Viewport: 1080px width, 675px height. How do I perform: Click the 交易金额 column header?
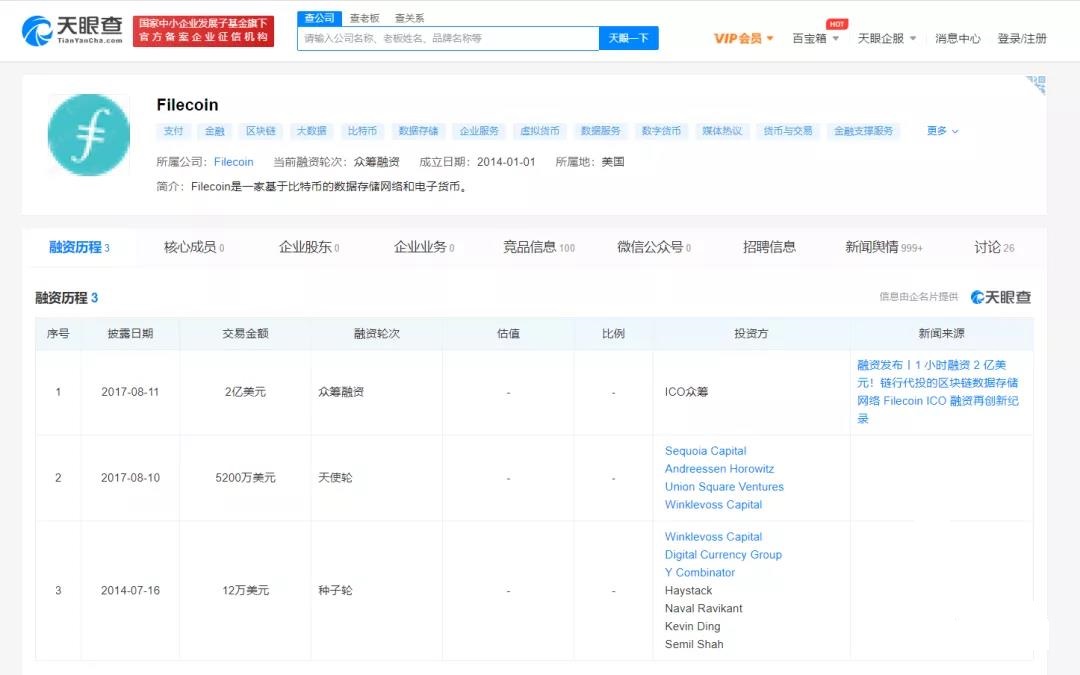(x=245, y=333)
